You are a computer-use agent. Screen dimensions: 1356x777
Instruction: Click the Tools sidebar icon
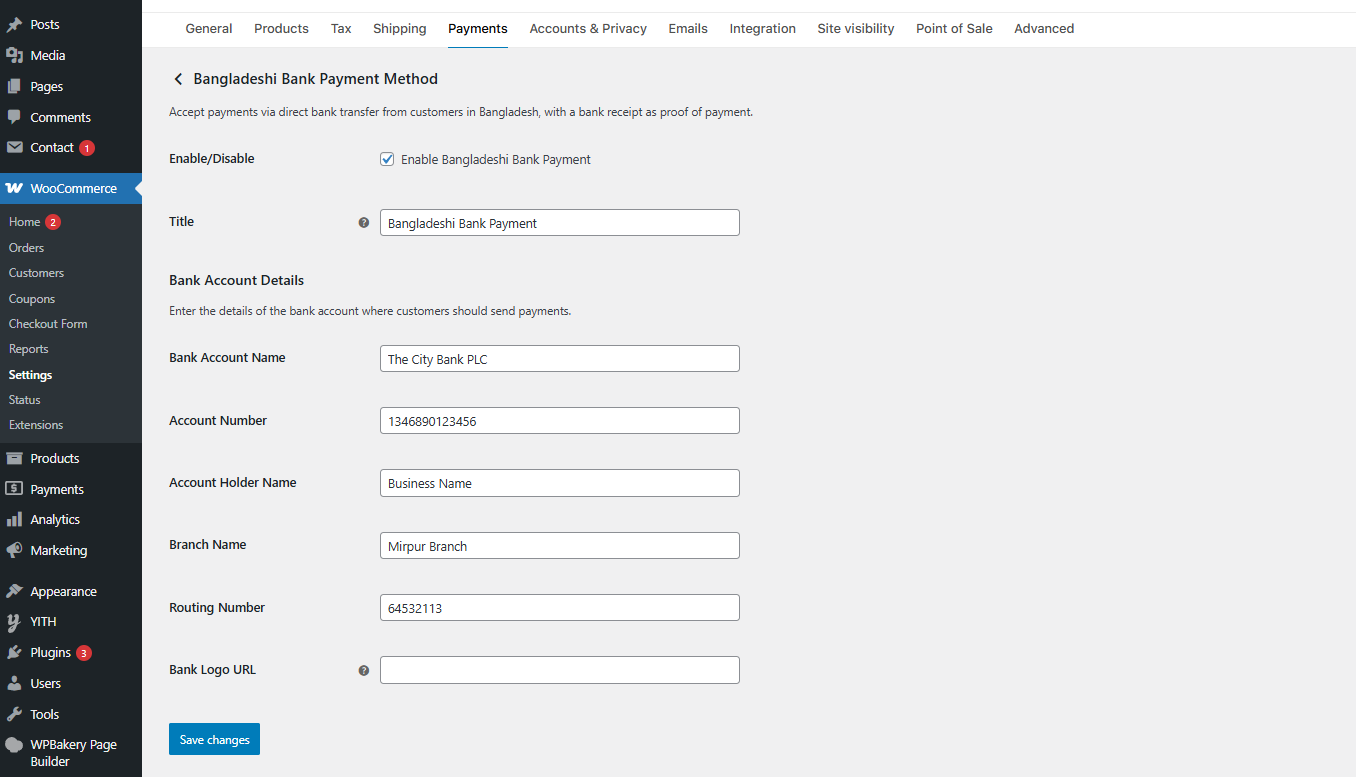(x=14, y=714)
